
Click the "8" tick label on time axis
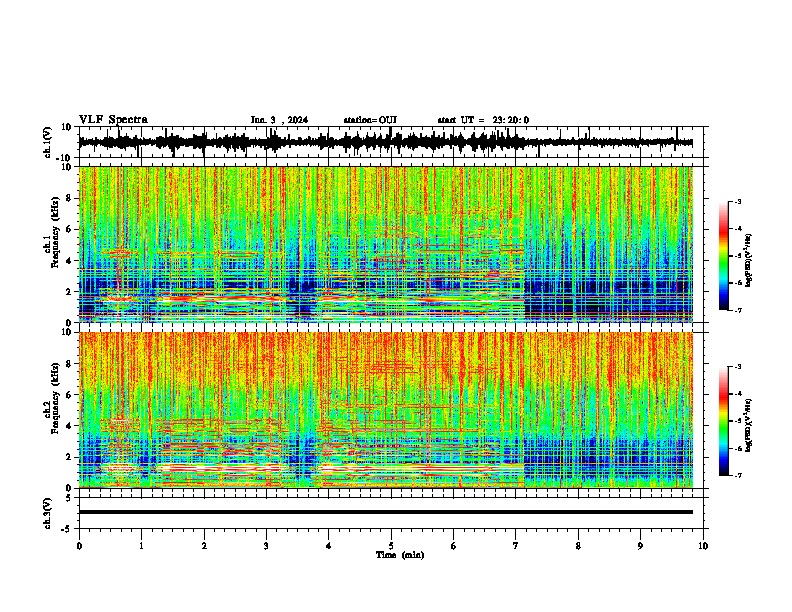pyautogui.click(x=578, y=546)
